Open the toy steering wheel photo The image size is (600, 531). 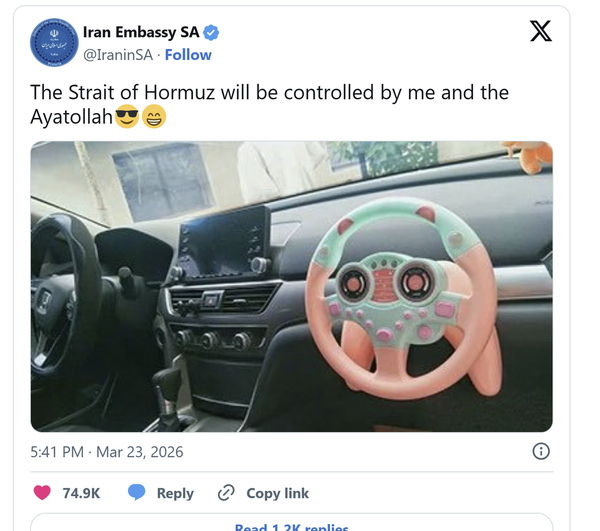pos(292,287)
